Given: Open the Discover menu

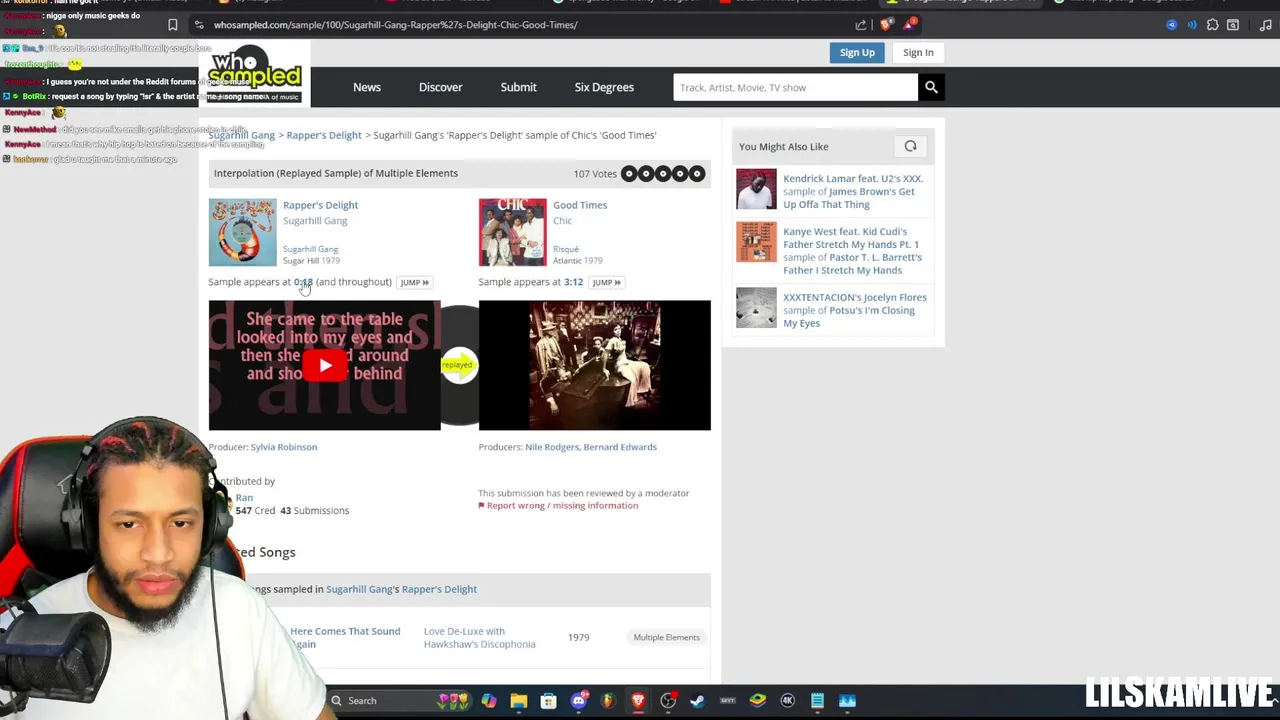Looking at the screenshot, I should 440,87.
